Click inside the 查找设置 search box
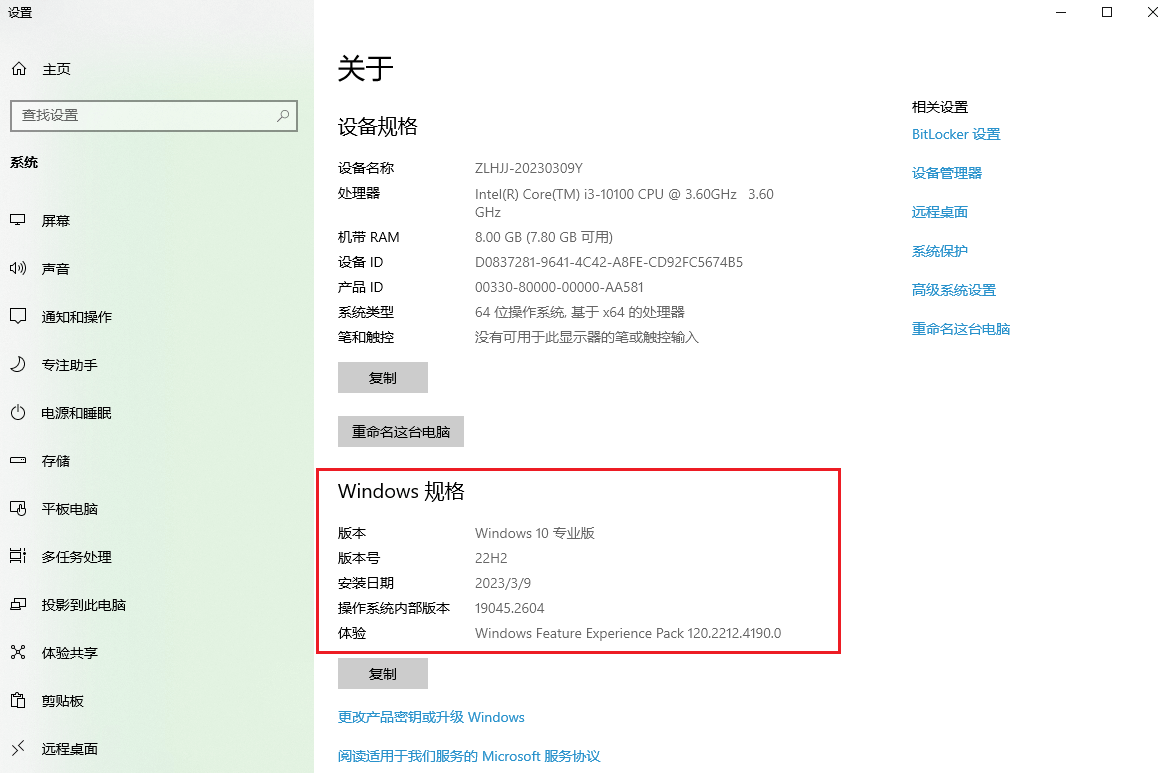Viewport: 1169px width, 773px height. [x=150, y=115]
